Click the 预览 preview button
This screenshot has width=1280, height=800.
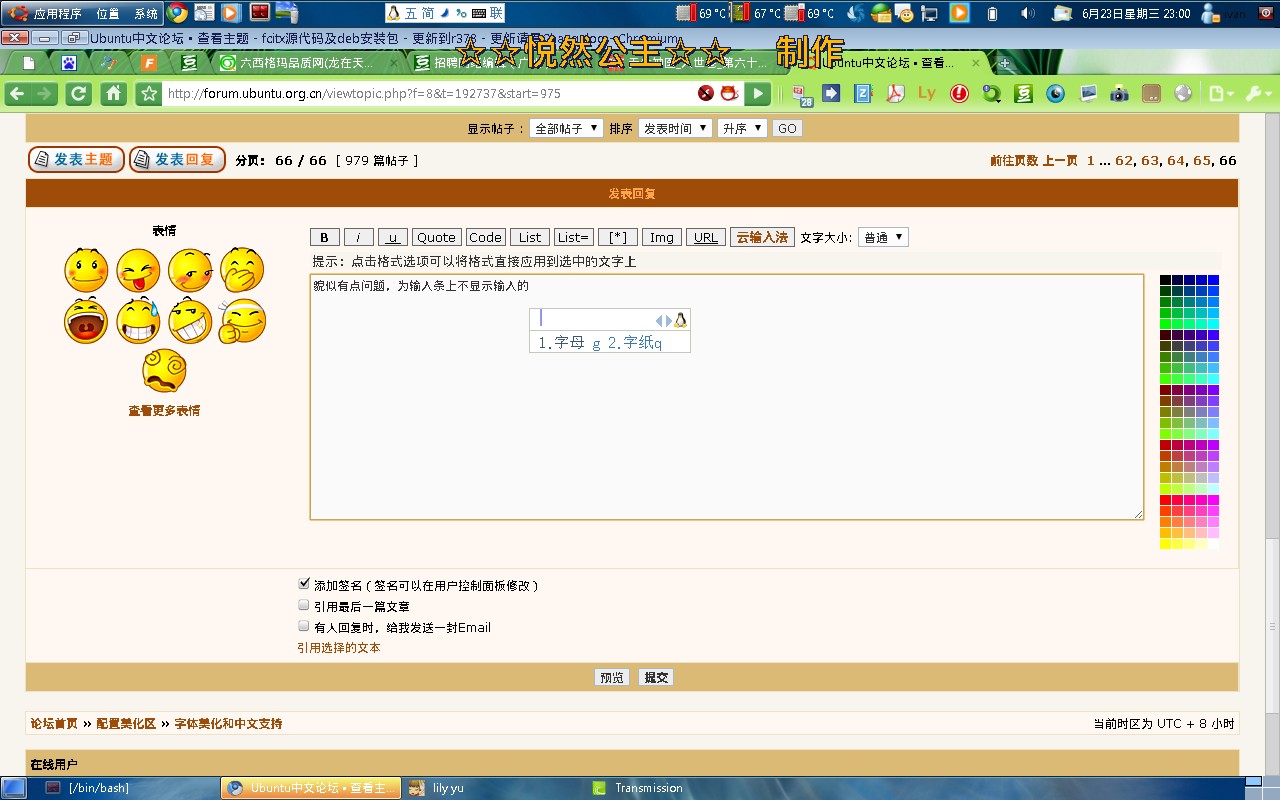(612, 677)
